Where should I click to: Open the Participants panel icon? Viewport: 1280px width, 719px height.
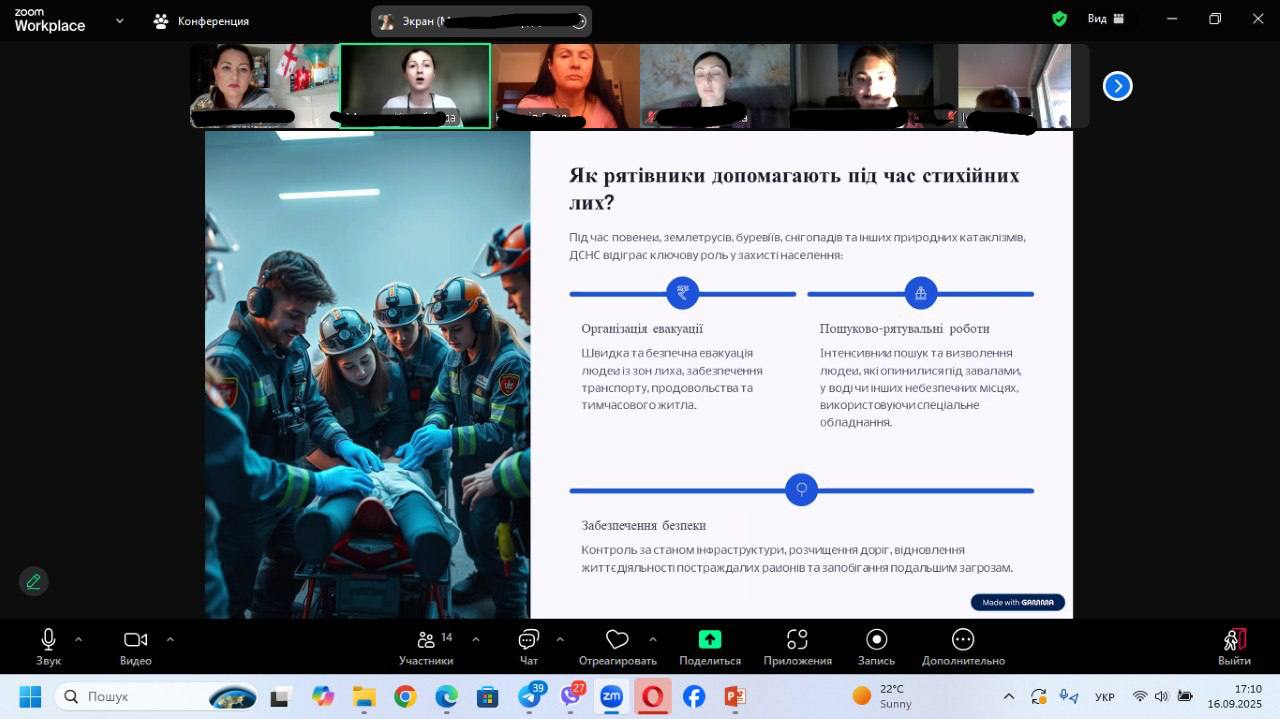click(x=426, y=640)
